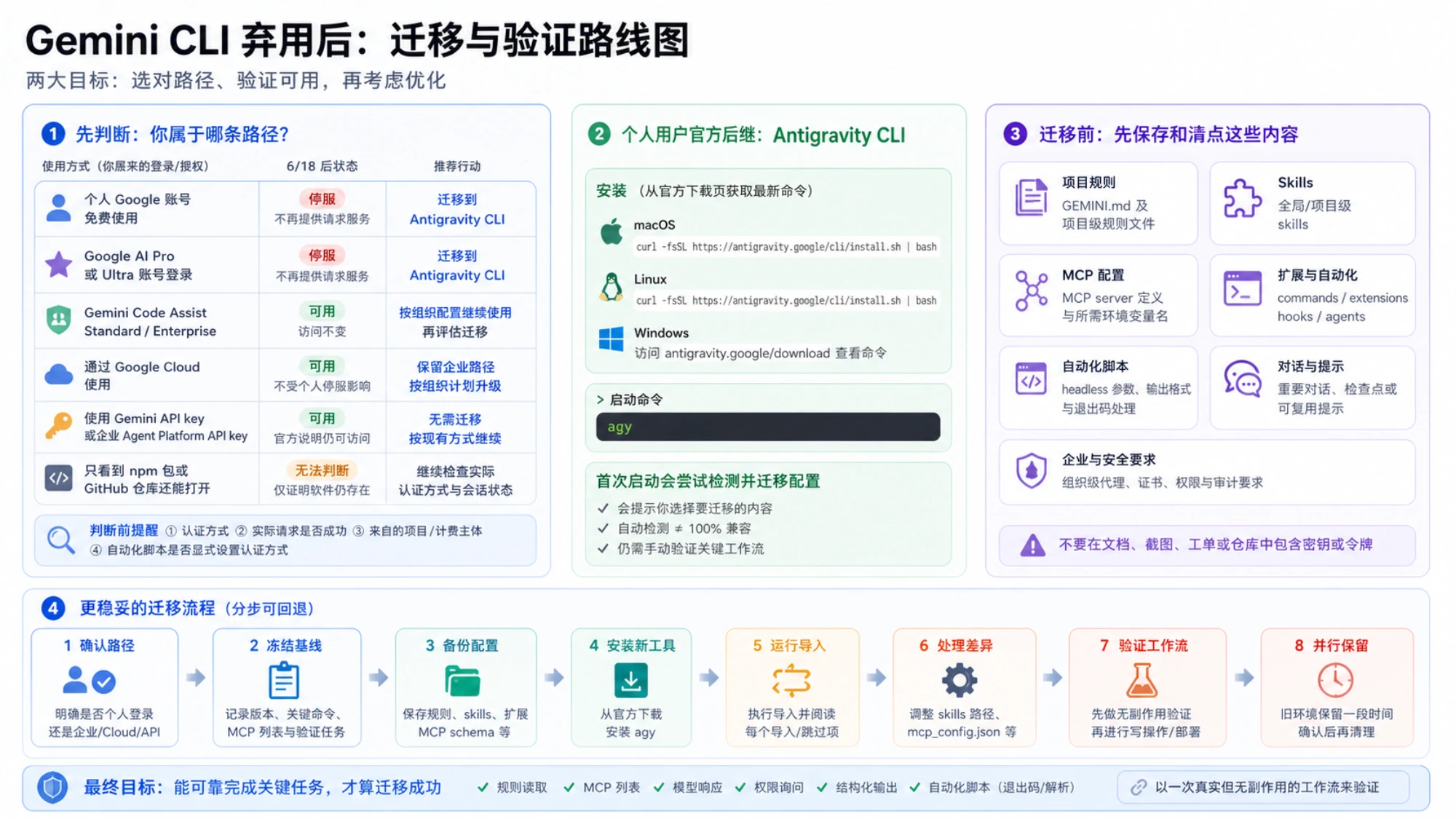This screenshot has height=819, width=1456.
Task: Click the checkmark next to 自动化脚本（退出码/解析）
Action: (914, 788)
